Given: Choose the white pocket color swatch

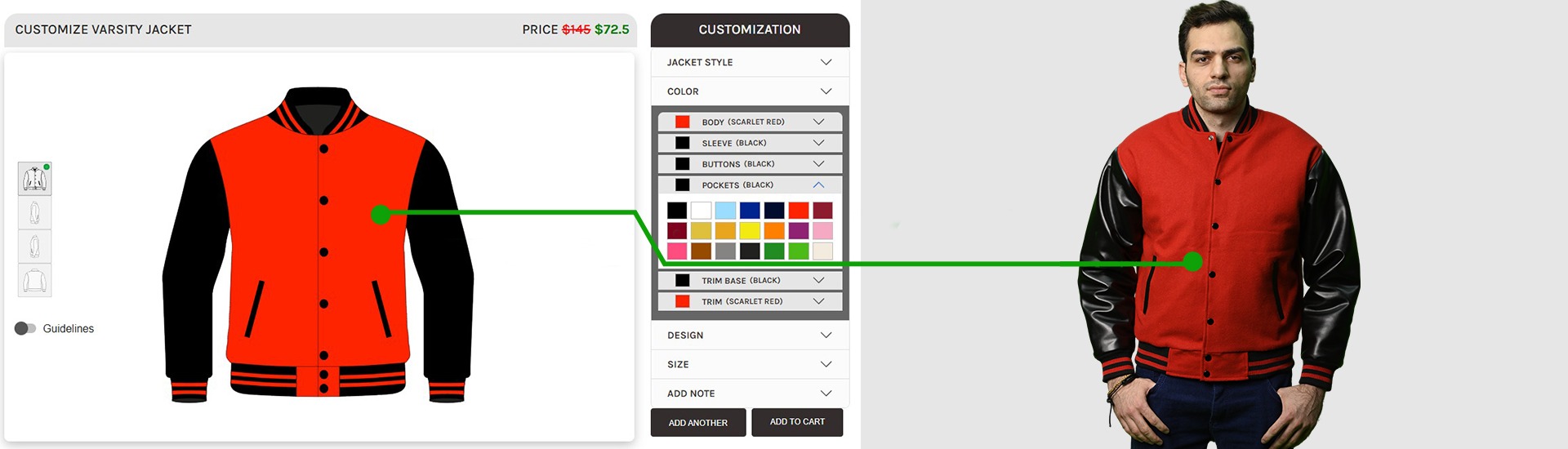Looking at the screenshot, I should [701, 211].
